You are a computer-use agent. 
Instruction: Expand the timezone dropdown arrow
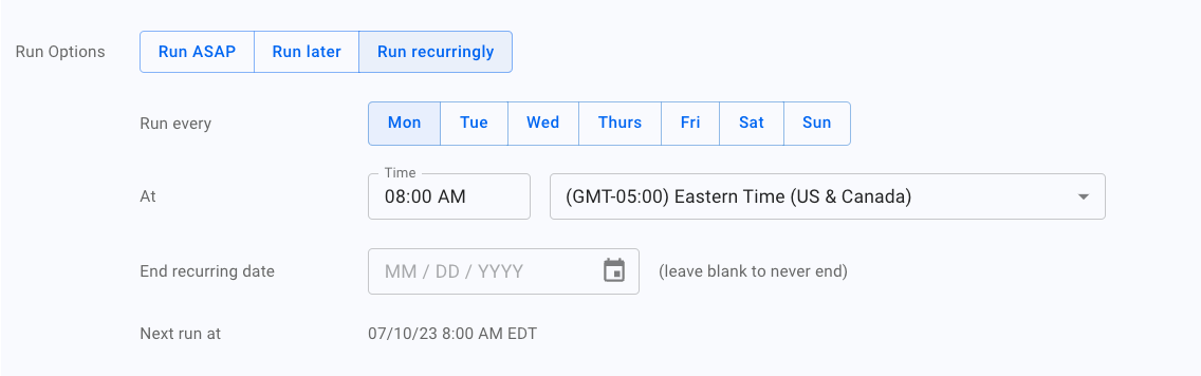click(1083, 197)
